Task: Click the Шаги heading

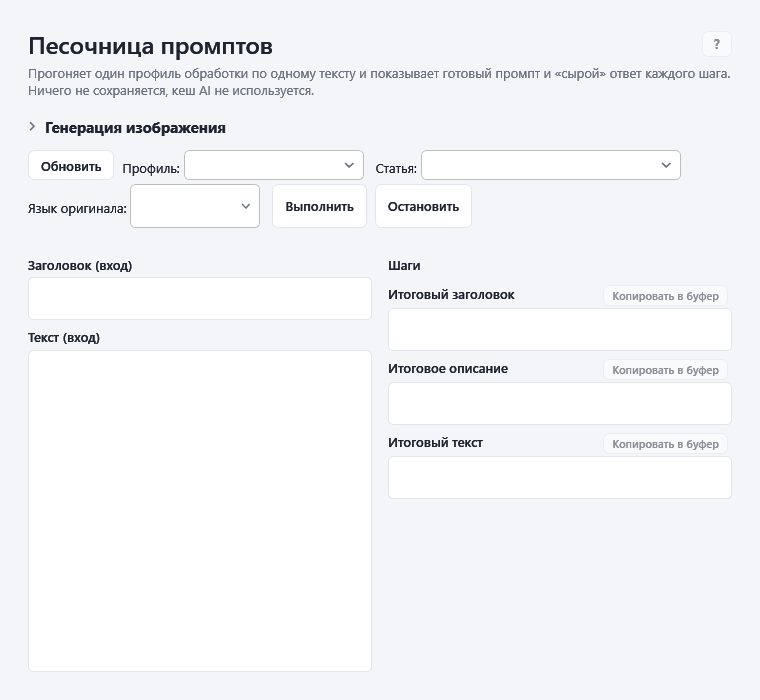Action: coord(404,266)
